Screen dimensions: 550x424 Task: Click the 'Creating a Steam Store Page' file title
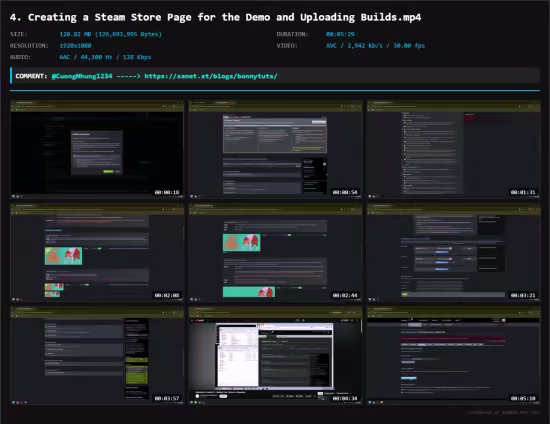(215, 17)
